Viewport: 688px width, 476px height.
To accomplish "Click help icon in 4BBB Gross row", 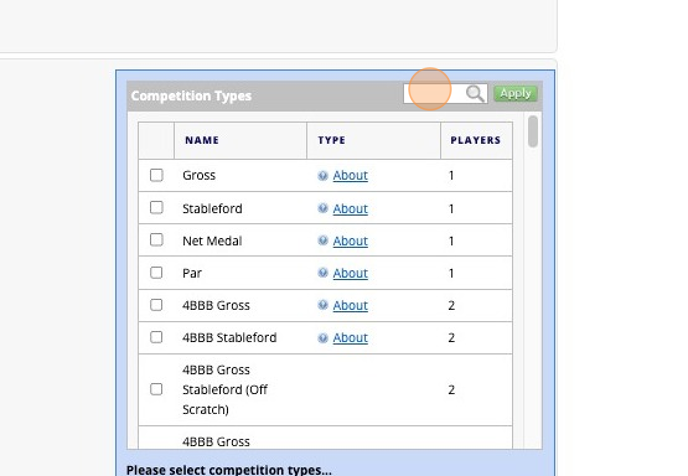I will (323, 306).
